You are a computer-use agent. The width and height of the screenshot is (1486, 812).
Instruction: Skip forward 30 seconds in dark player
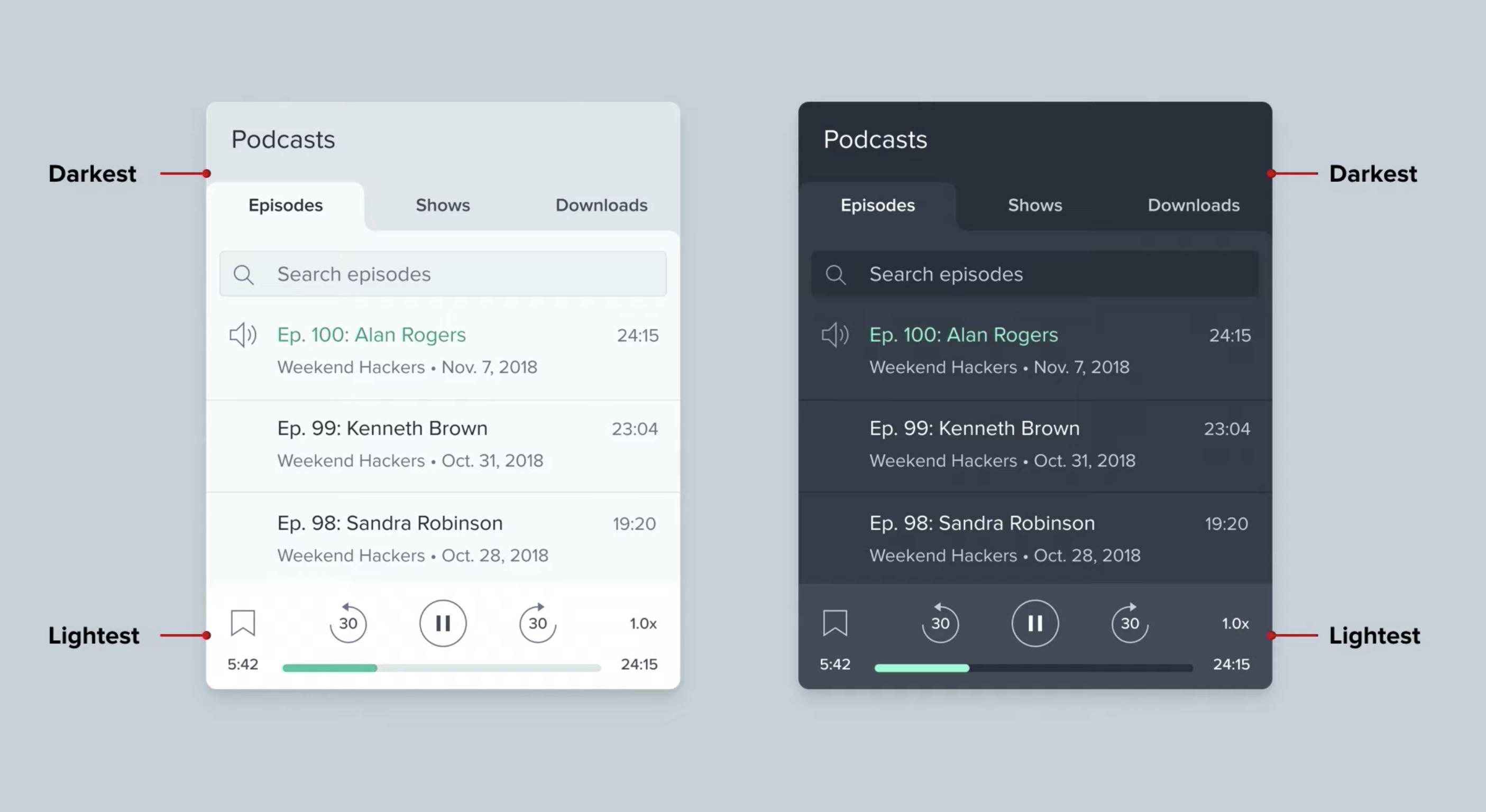(1130, 623)
